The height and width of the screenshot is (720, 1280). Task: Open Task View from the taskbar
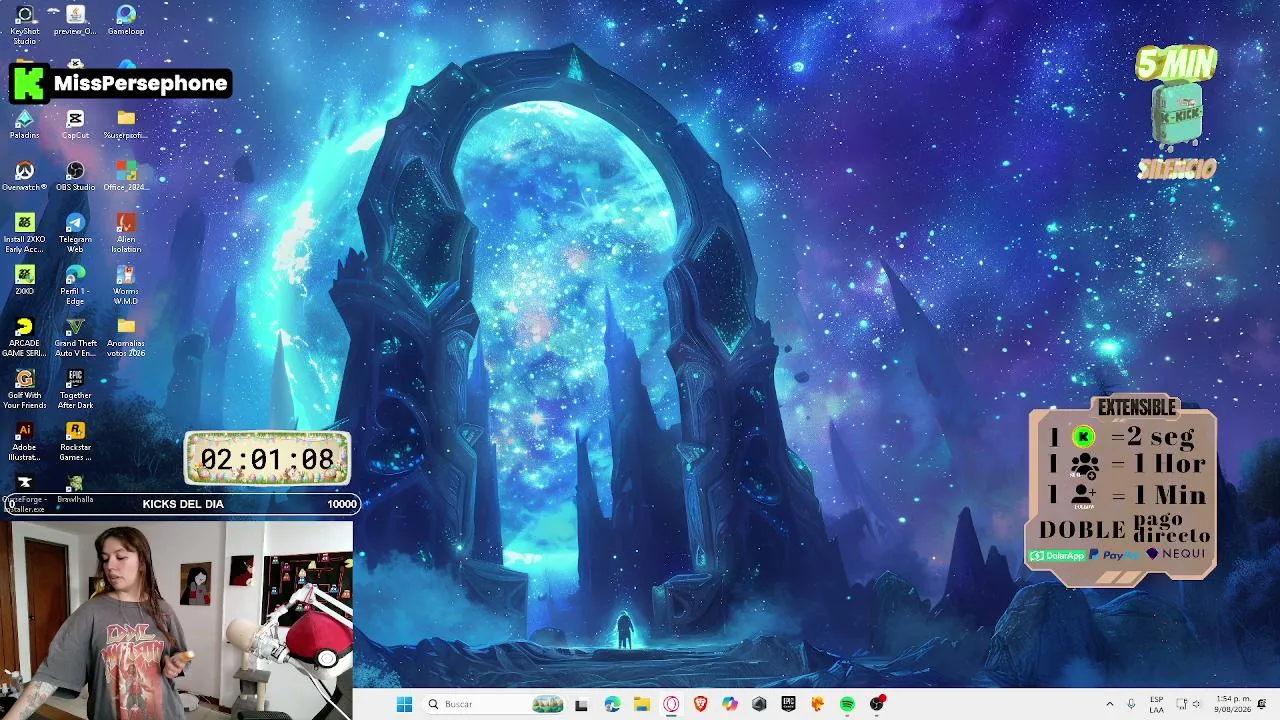[x=581, y=704]
